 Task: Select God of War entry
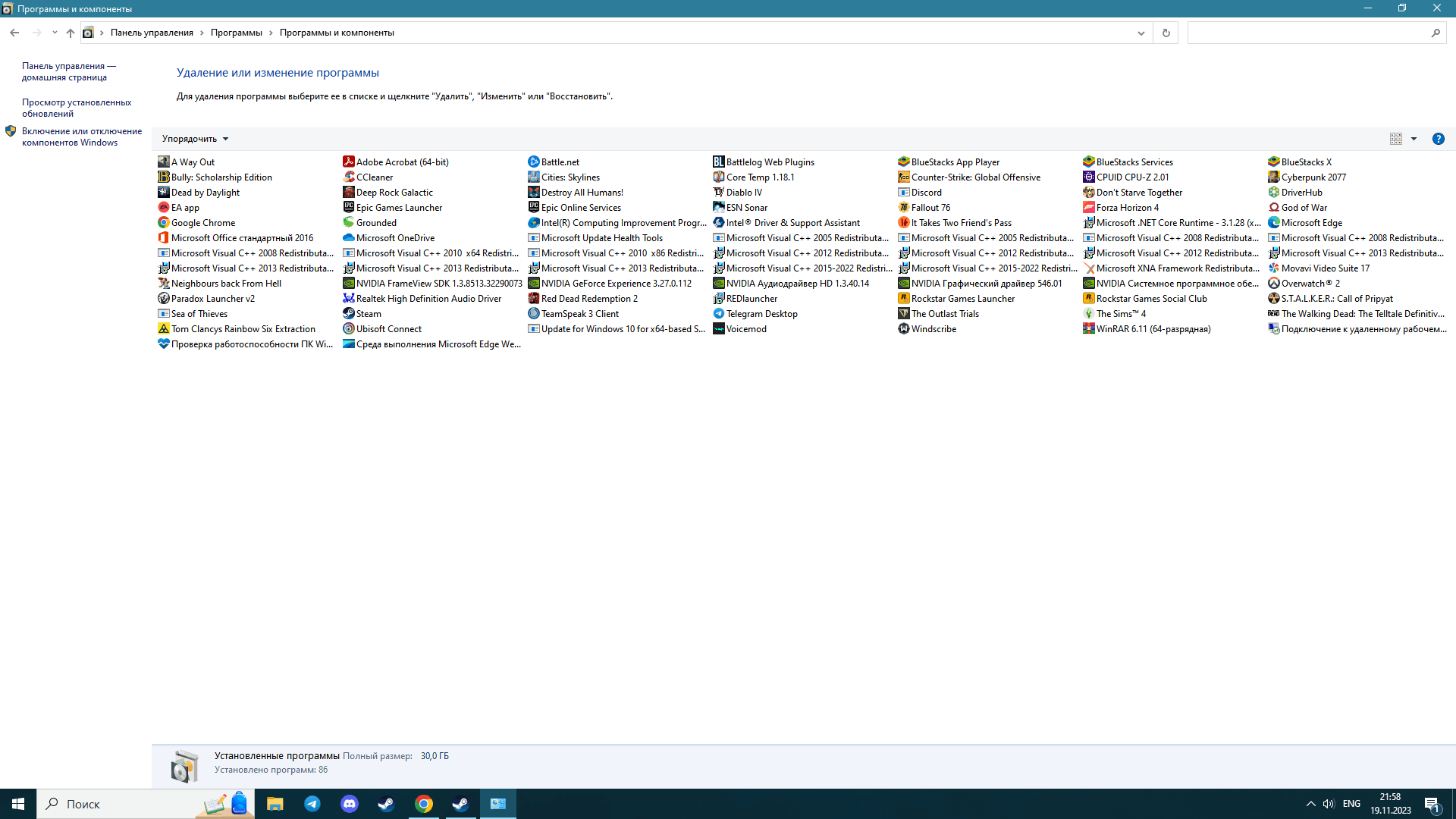[x=1298, y=207]
